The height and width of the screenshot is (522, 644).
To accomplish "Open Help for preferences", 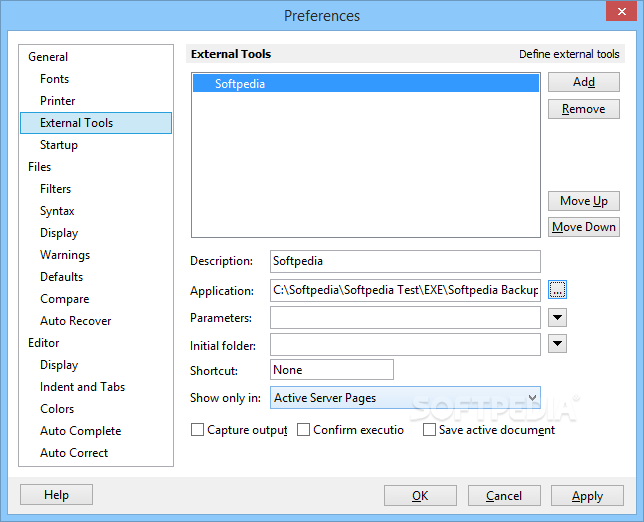I will point(56,494).
